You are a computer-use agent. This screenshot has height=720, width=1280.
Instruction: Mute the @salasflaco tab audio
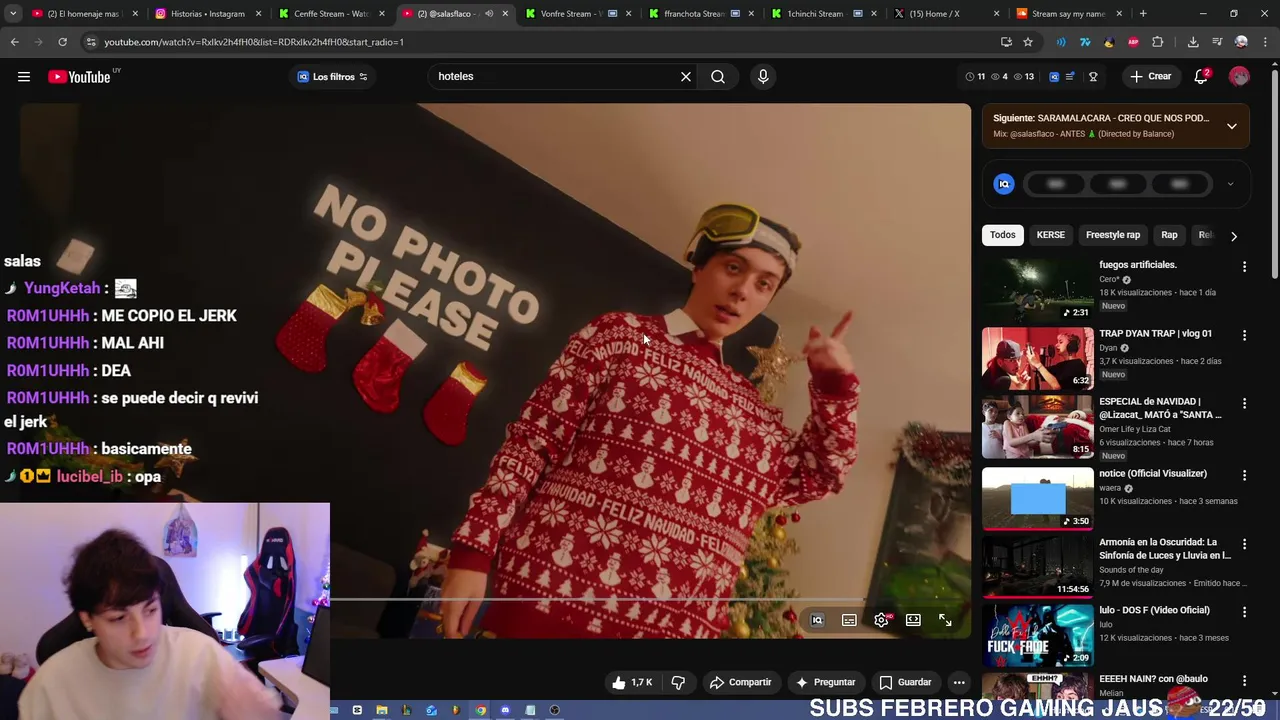(x=489, y=14)
